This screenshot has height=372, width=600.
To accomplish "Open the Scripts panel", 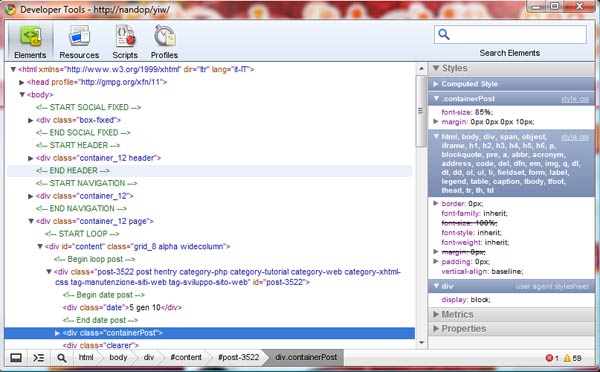I will (x=125, y=42).
